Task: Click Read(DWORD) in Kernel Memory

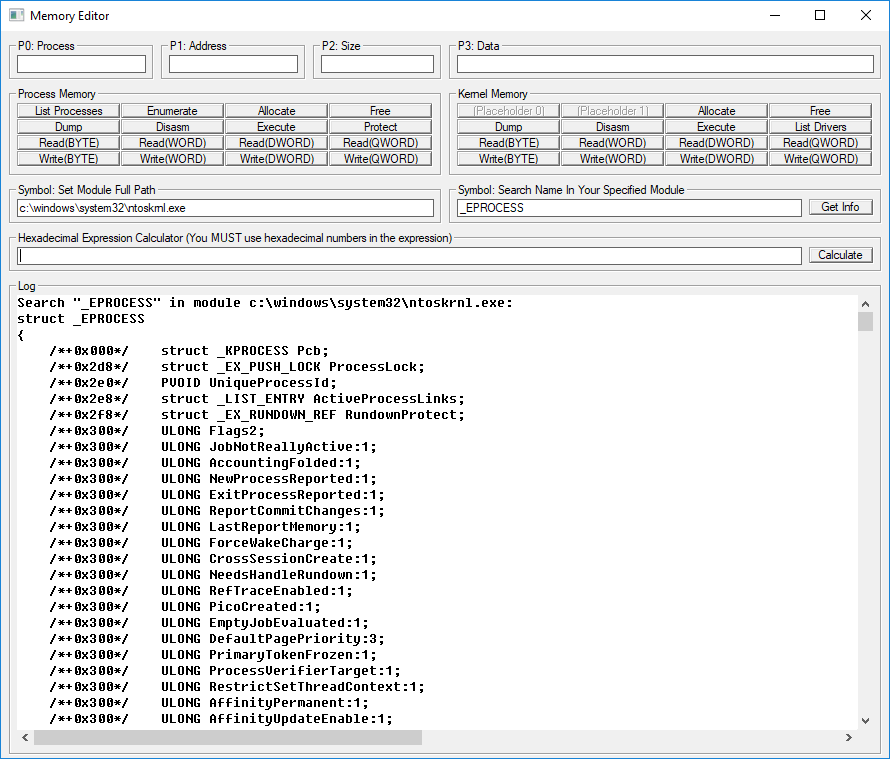Action: (716, 142)
